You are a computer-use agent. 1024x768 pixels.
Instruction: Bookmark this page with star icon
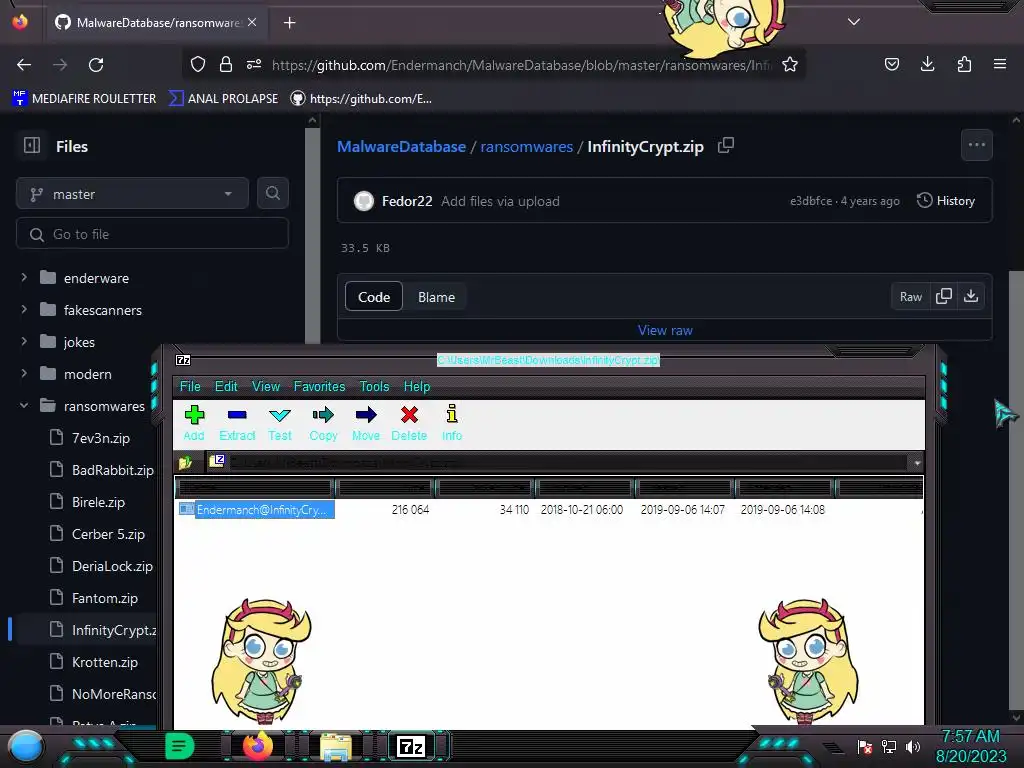click(x=790, y=65)
